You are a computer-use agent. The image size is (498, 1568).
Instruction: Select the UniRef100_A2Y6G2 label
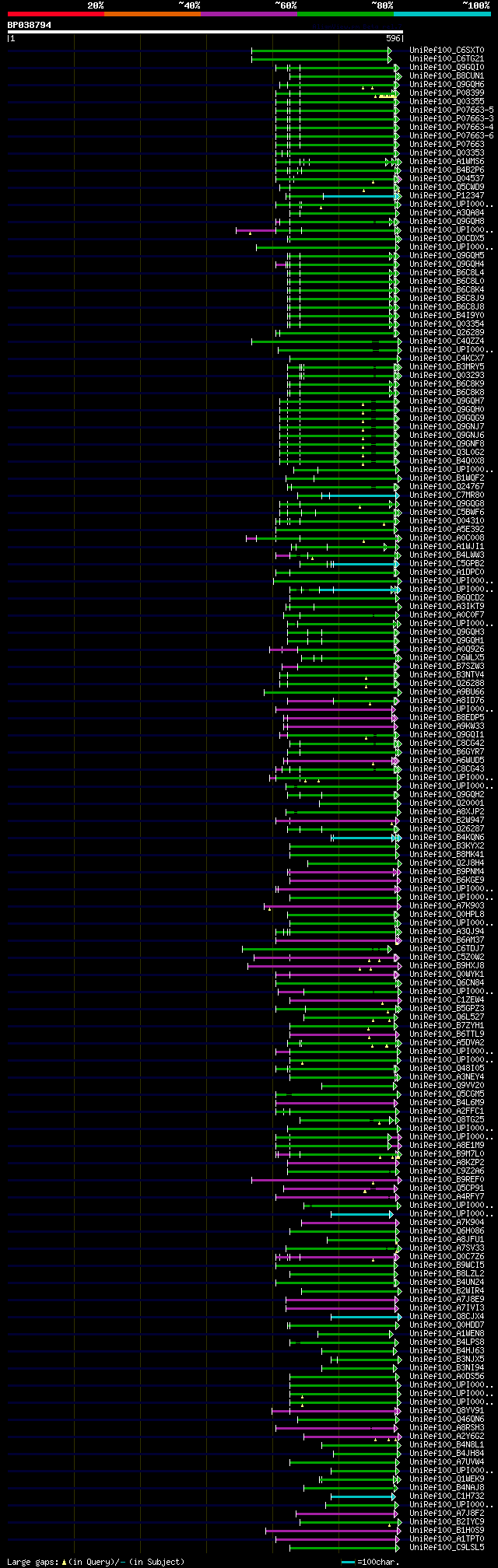pyautogui.click(x=447, y=1437)
